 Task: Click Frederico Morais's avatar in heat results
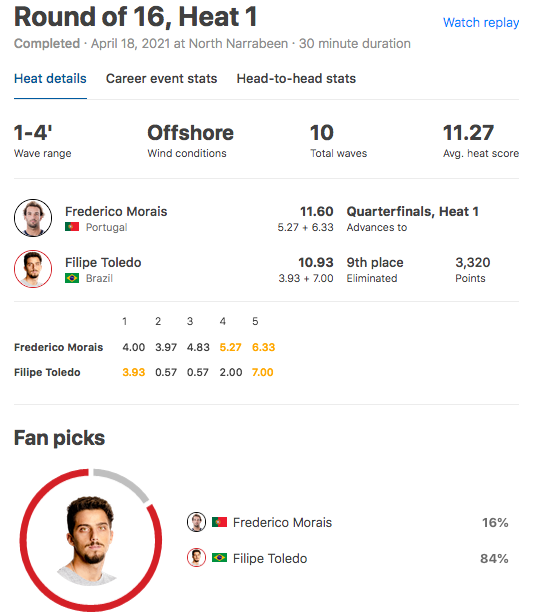pyautogui.click(x=33, y=218)
